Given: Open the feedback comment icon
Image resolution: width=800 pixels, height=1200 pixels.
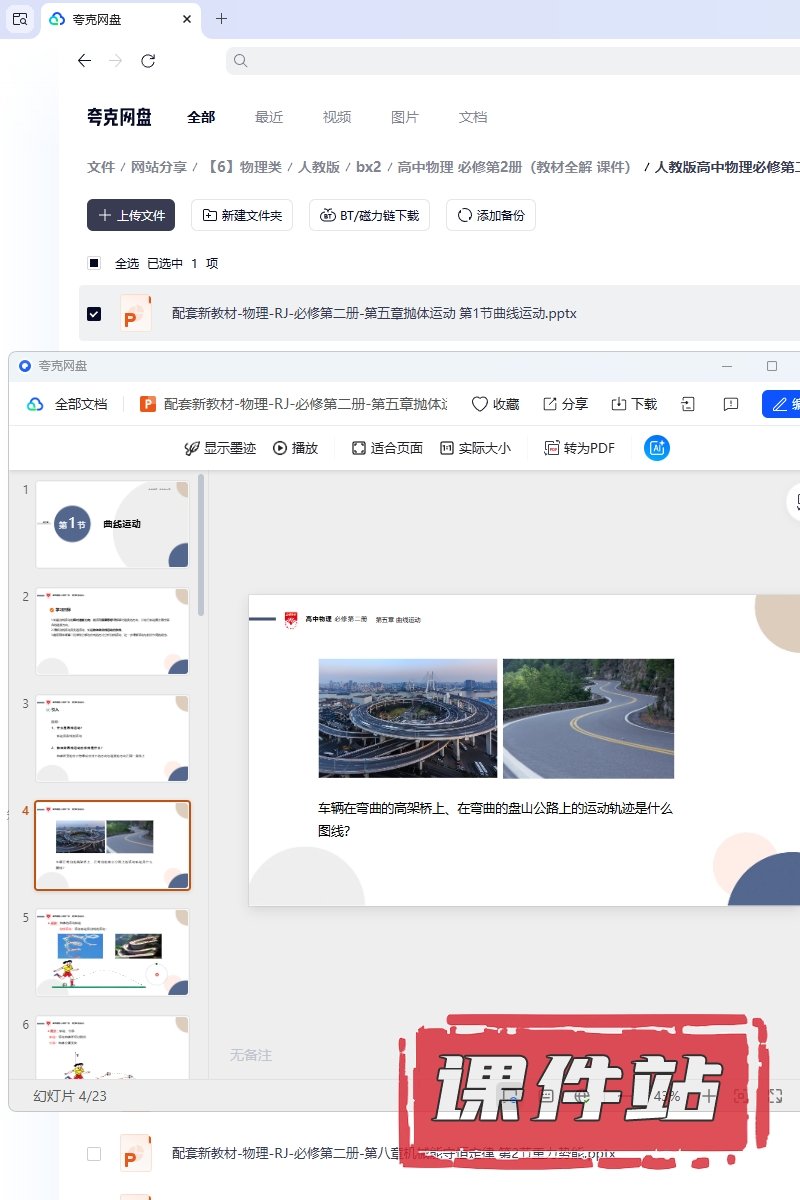Looking at the screenshot, I should 731,404.
